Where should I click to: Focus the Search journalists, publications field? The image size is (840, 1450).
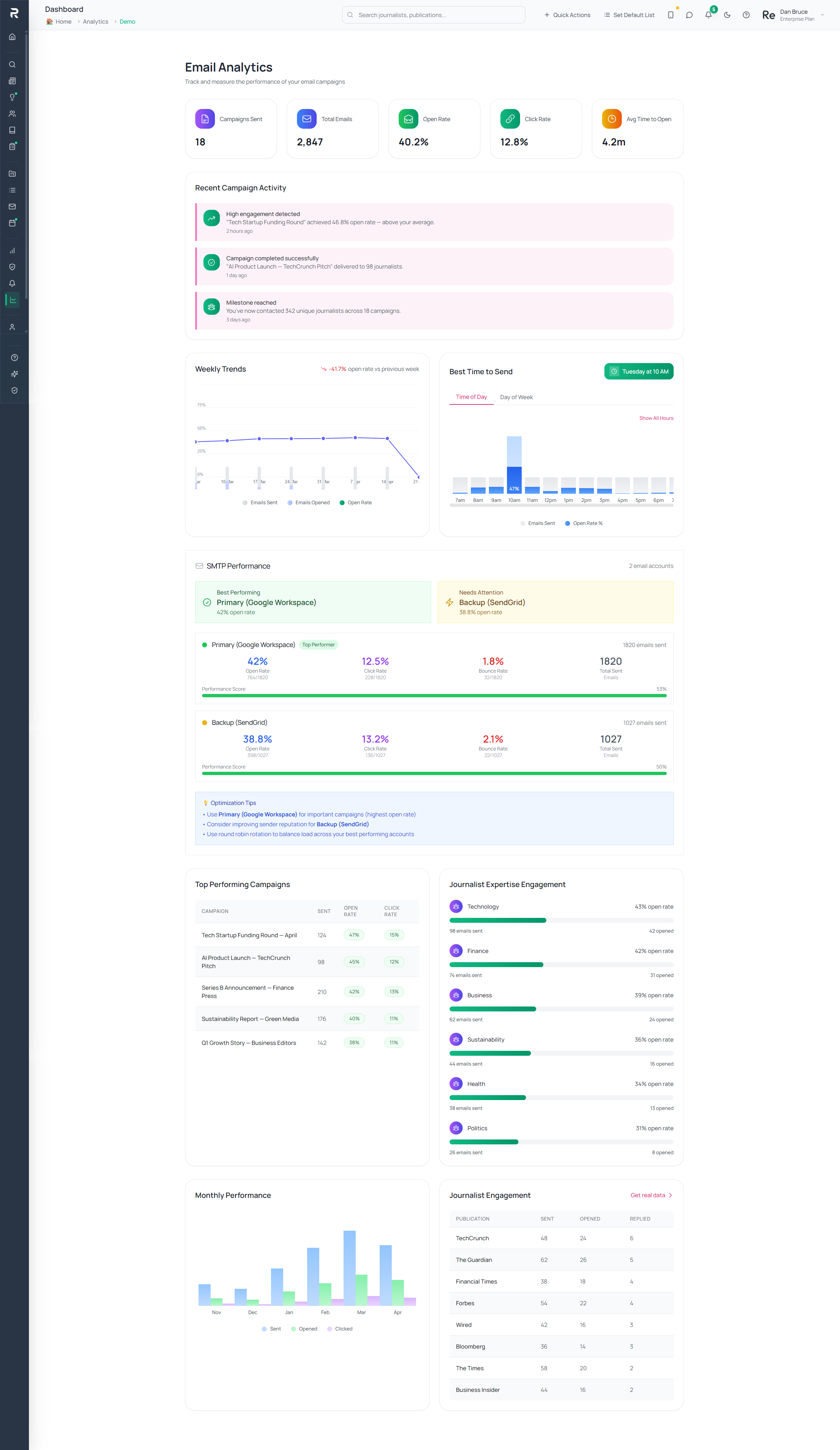pos(433,15)
